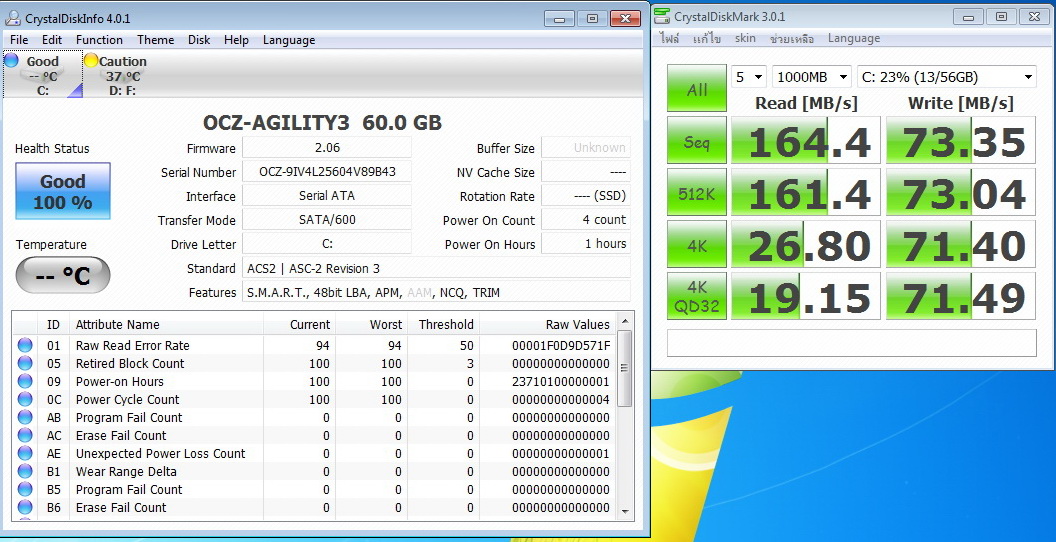1056x542 pixels.
Task: Click status orb for Wear Range Delta
Action: tap(25, 471)
